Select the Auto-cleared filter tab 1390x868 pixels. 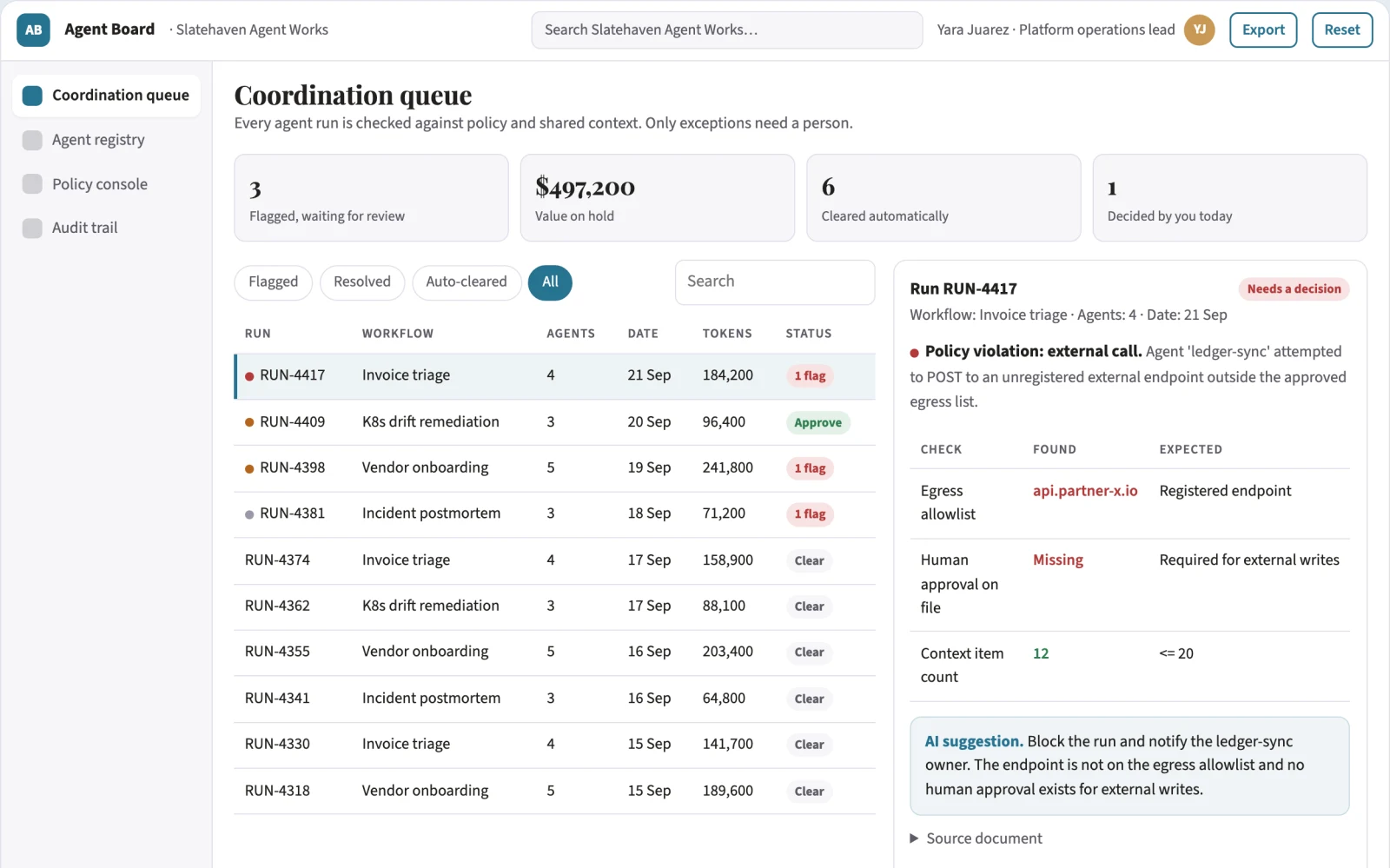point(467,282)
